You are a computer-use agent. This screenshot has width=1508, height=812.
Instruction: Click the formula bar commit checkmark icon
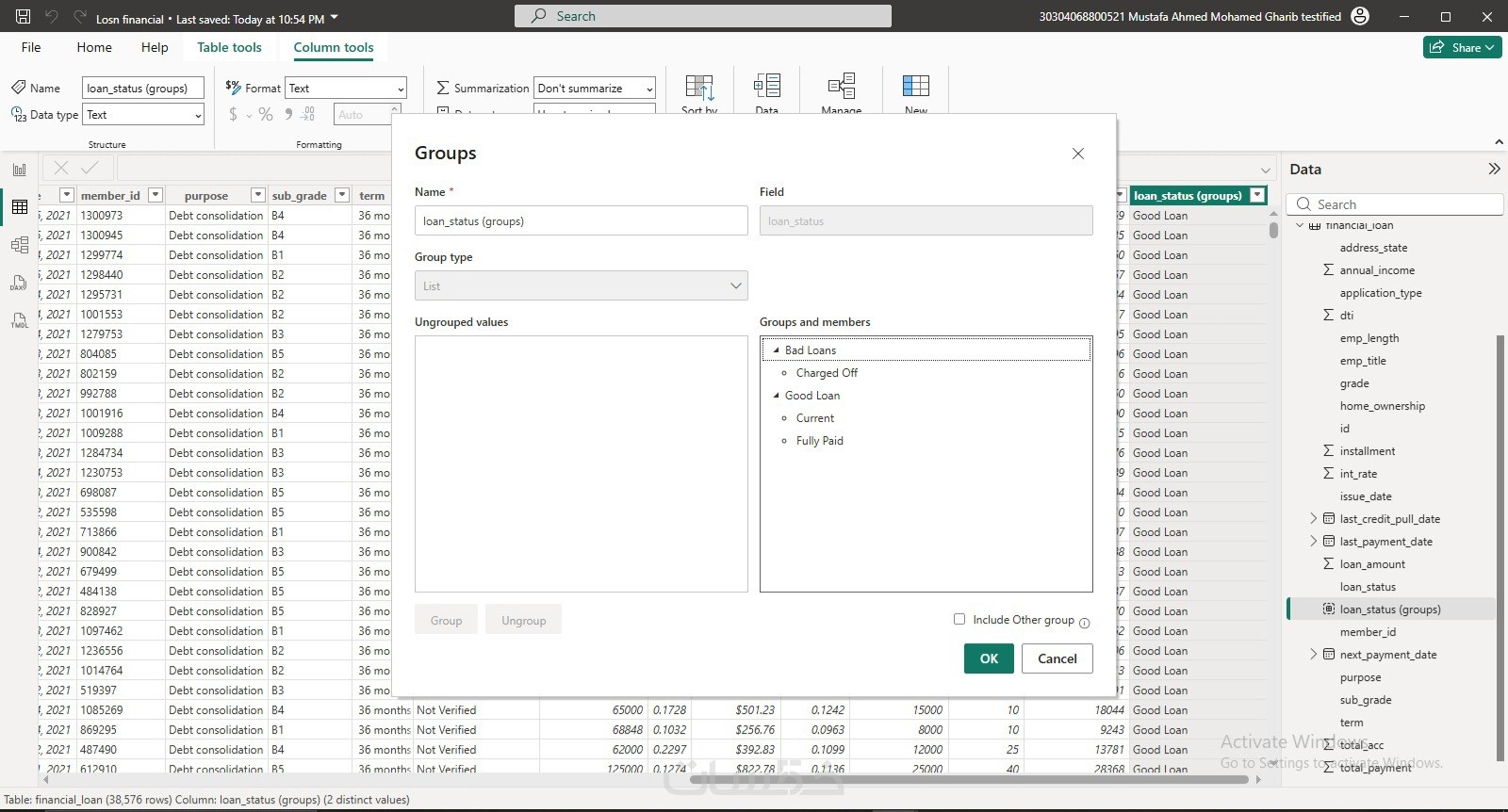click(x=90, y=168)
